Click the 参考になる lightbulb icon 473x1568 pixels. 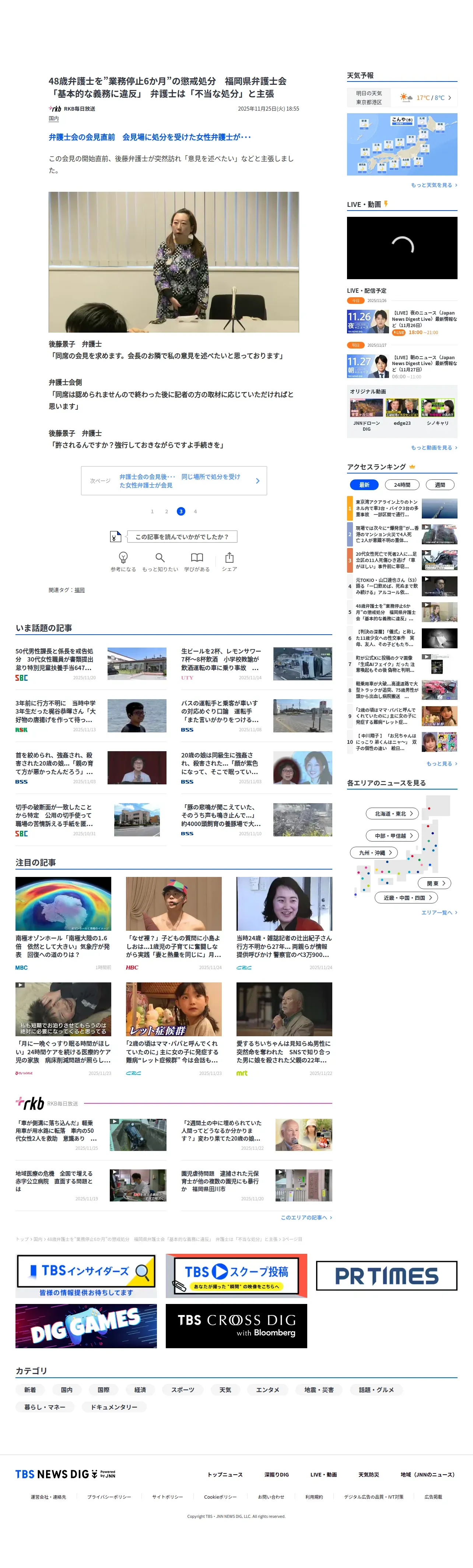(123, 557)
